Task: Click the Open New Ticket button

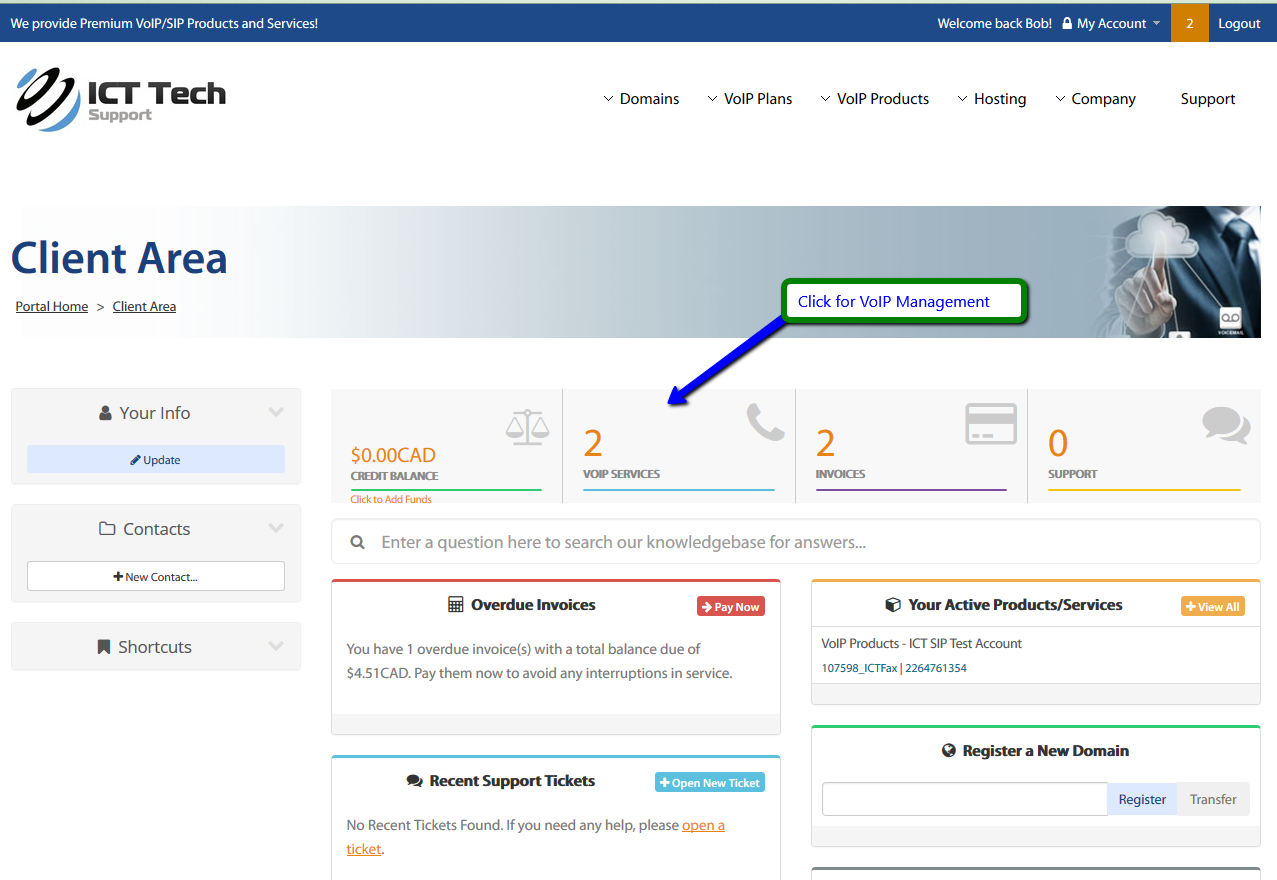Action: (x=709, y=783)
